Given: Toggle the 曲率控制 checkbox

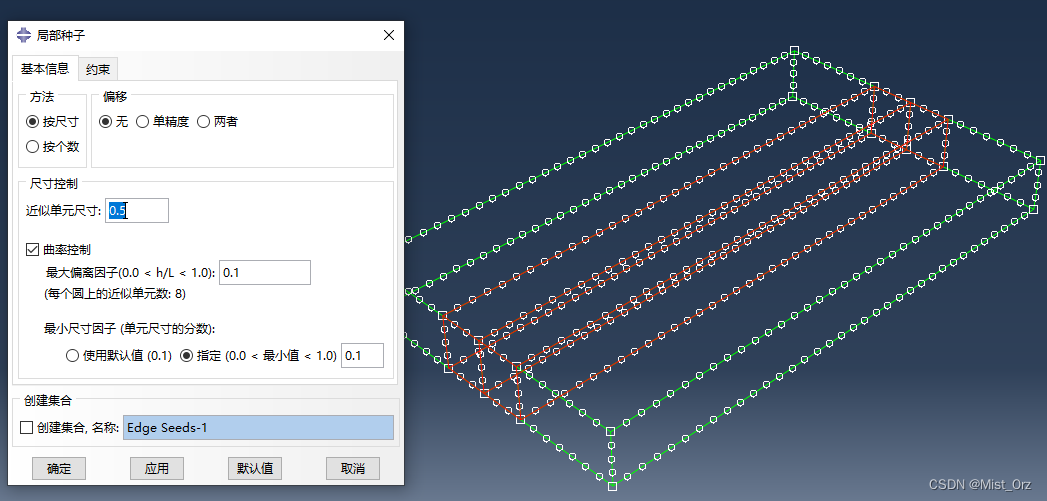Looking at the screenshot, I should point(32,249).
